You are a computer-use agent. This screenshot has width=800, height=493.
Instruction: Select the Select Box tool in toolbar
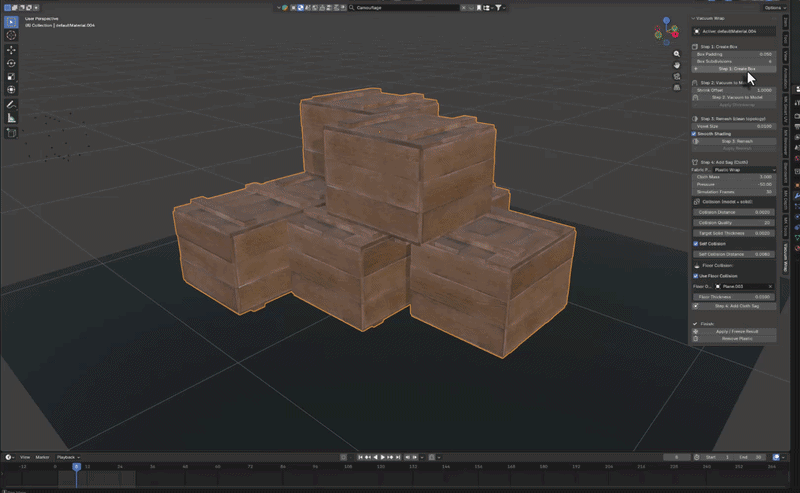point(11,22)
